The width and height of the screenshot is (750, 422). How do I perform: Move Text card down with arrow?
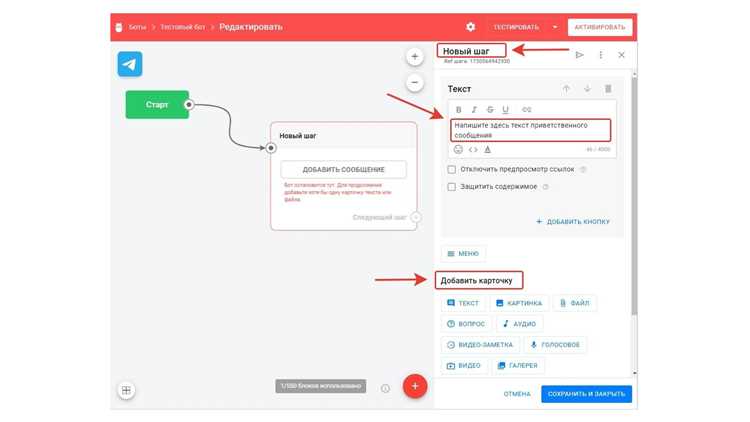point(587,89)
